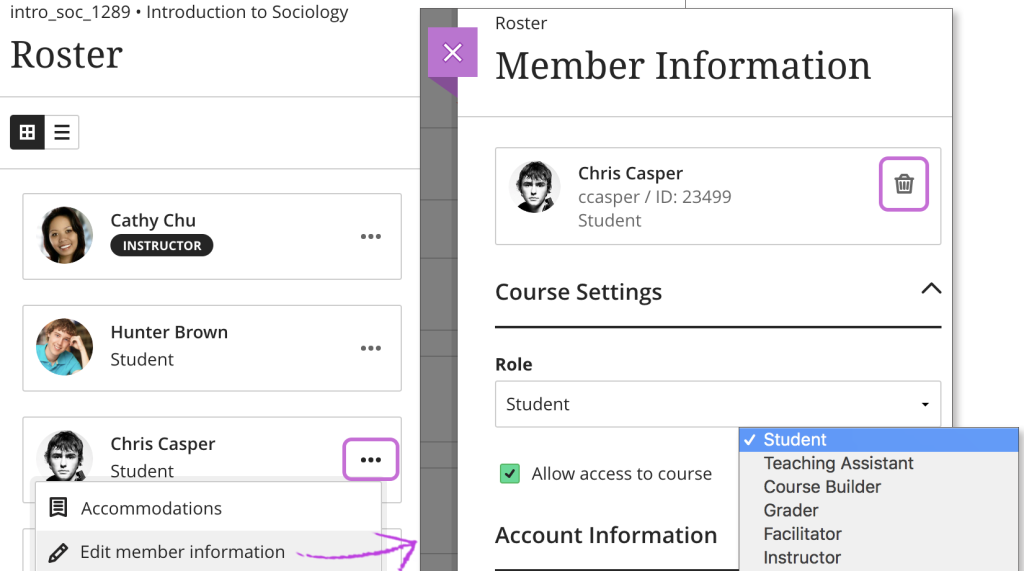Choose Accommodations from the context menu
Screen dimensions: 1024x571
click(208, 508)
